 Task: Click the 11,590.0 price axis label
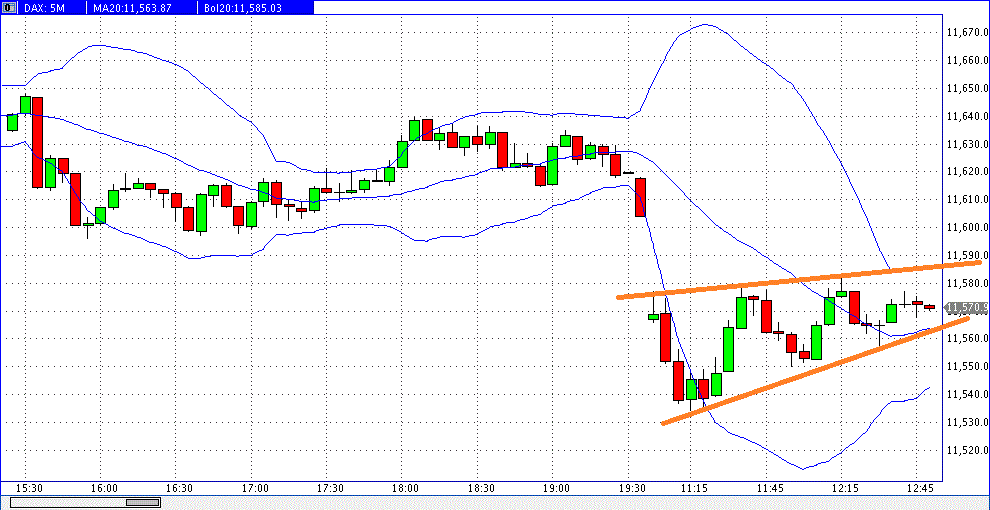(967, 255)
